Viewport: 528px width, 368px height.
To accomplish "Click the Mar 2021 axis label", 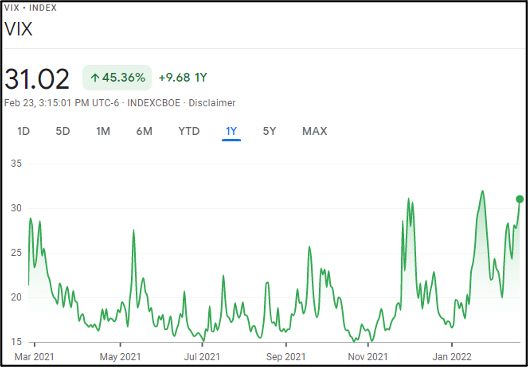I will pos(34,357).
